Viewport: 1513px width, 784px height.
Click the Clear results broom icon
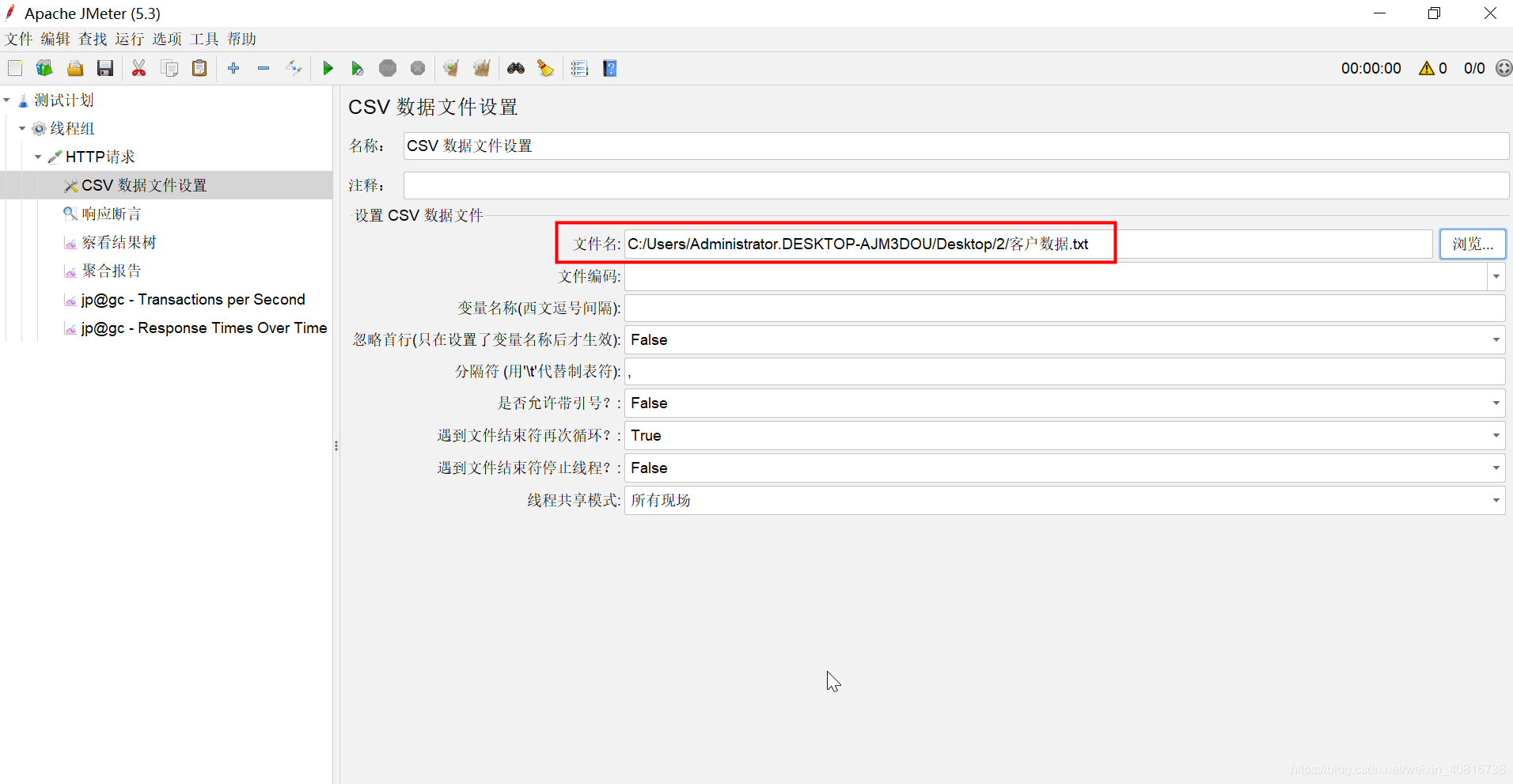pos(451,69)
